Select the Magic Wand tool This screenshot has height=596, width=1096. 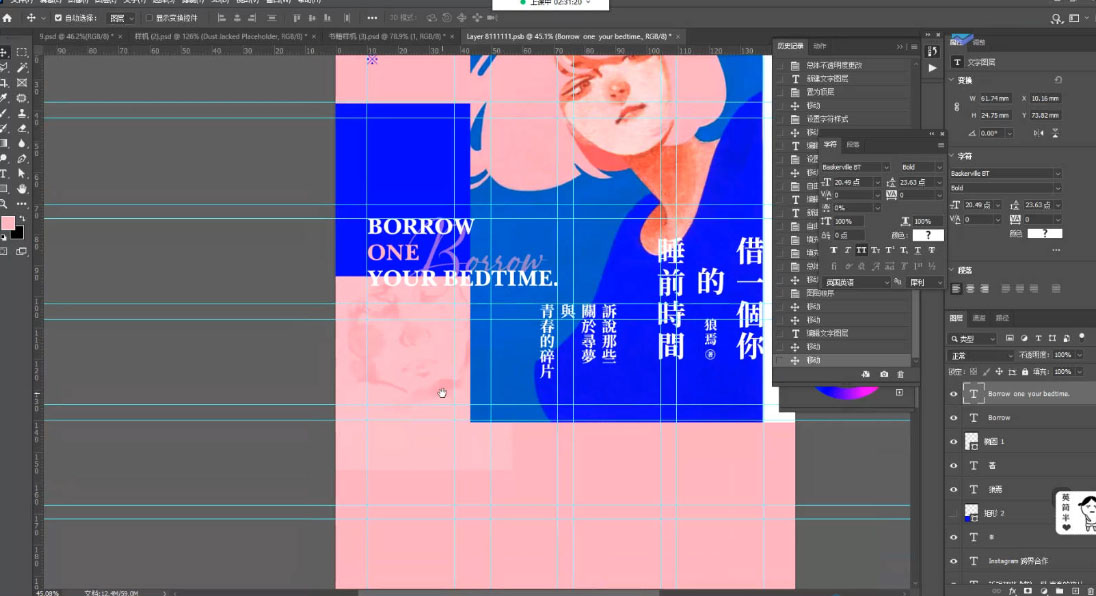pos(22,68)
